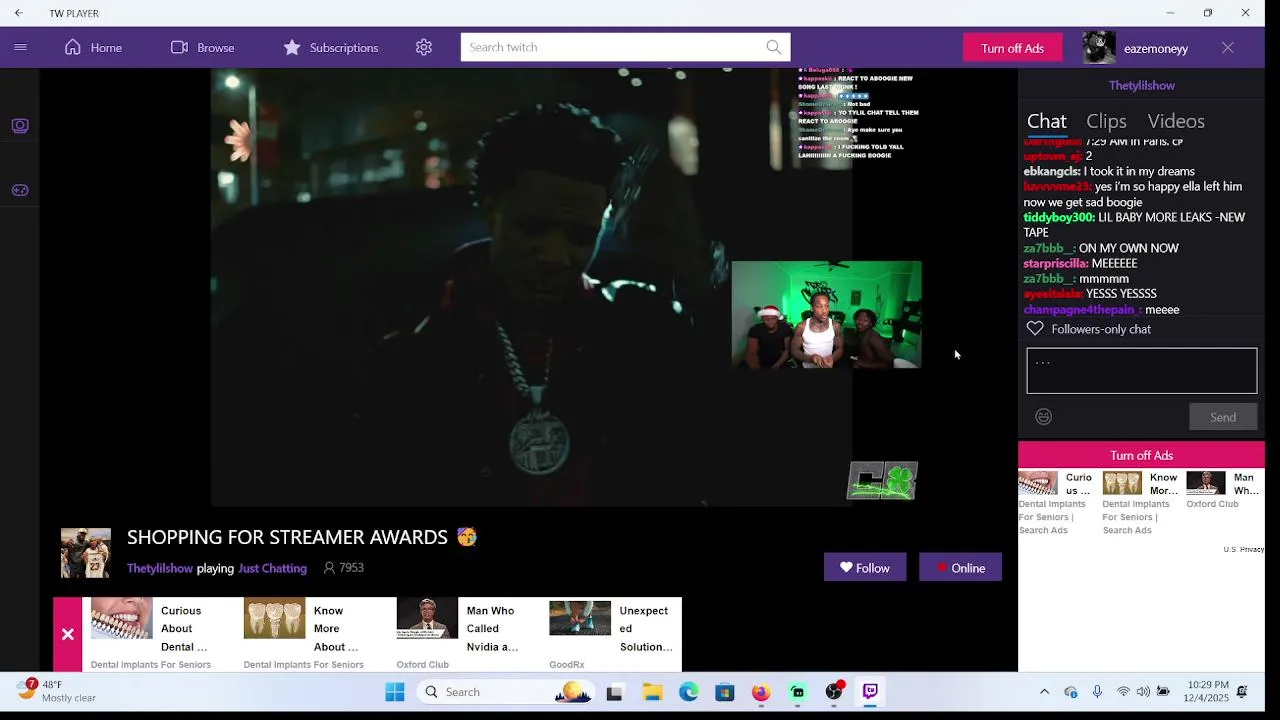Screen dimensions: 1280x720
Task: Open the emoji picker in chat
Action: (x=1043, y=417)
